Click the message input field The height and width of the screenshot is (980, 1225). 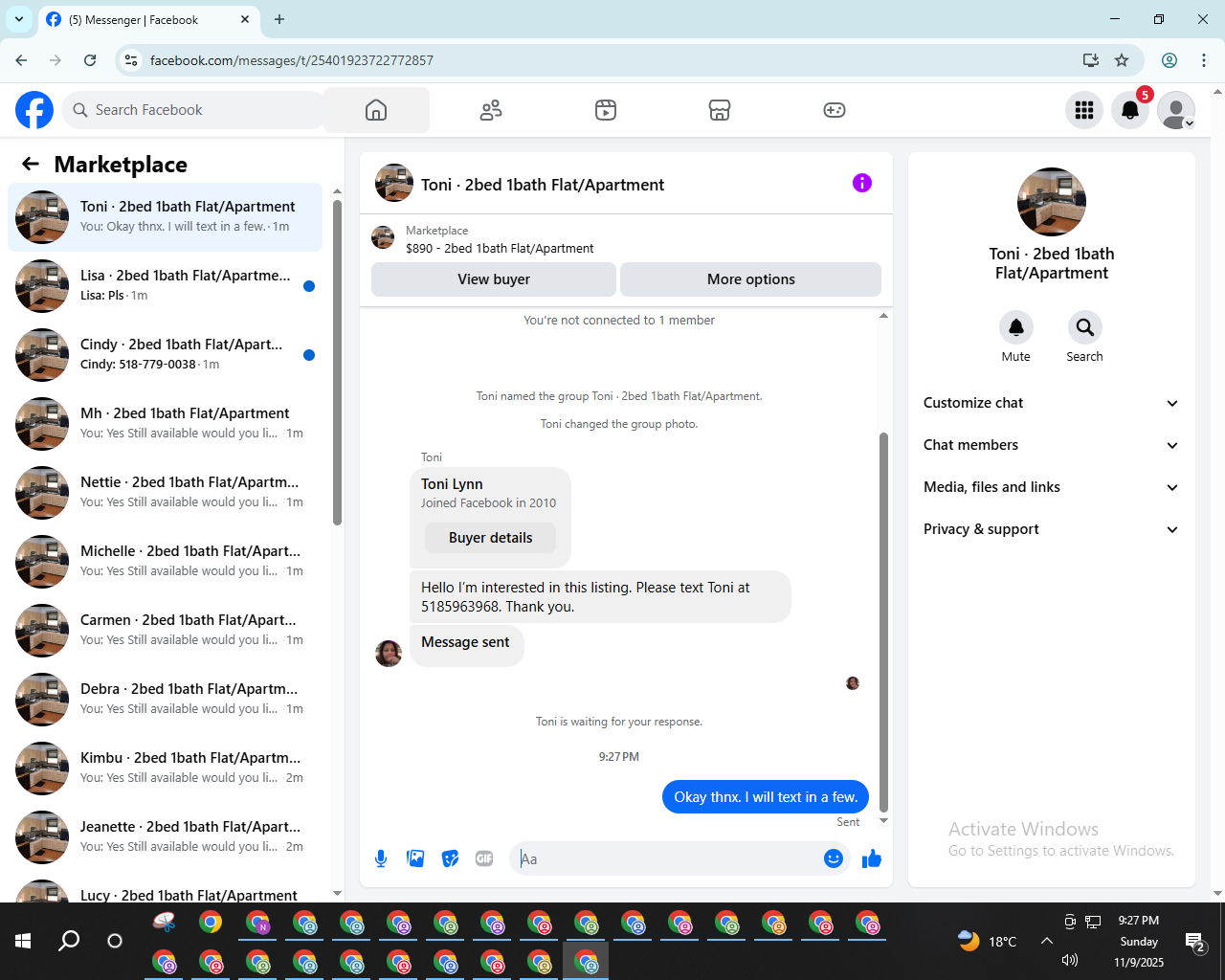click(x=668, y=858)
